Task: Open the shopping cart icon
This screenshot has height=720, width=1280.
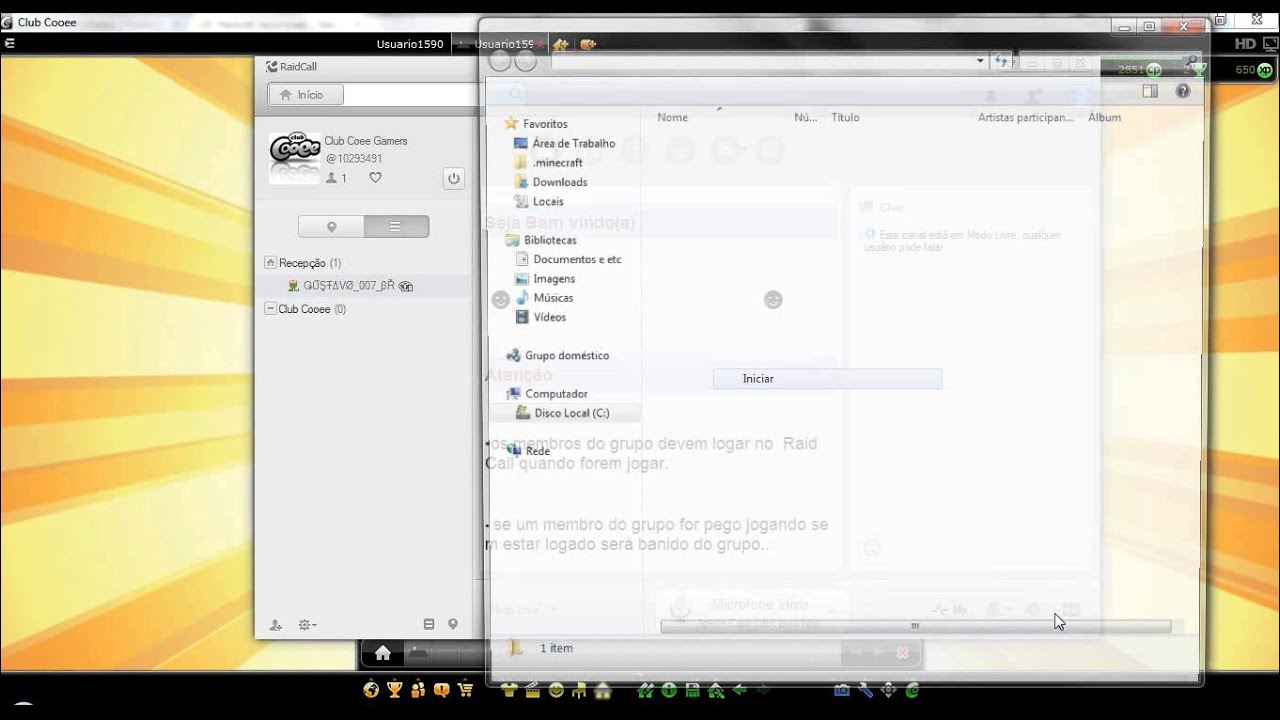Action: coord(465,689)
